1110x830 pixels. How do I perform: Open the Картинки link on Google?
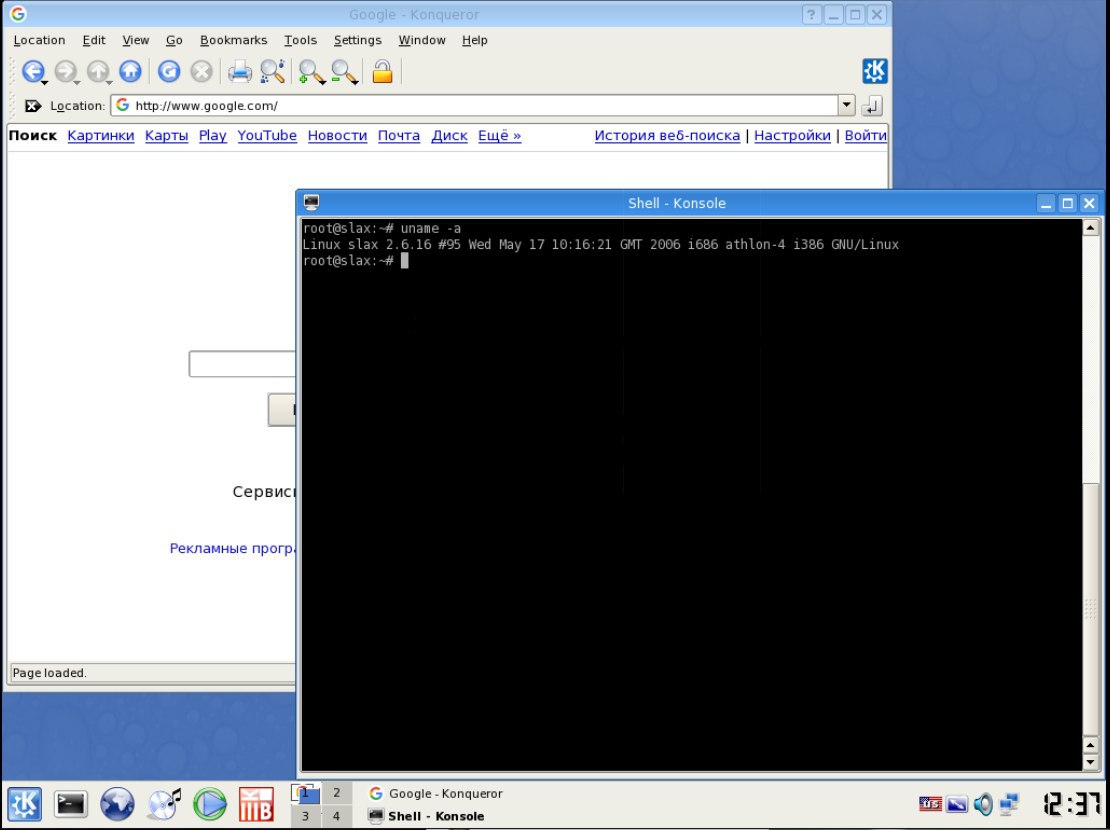[x=101, y=135]
